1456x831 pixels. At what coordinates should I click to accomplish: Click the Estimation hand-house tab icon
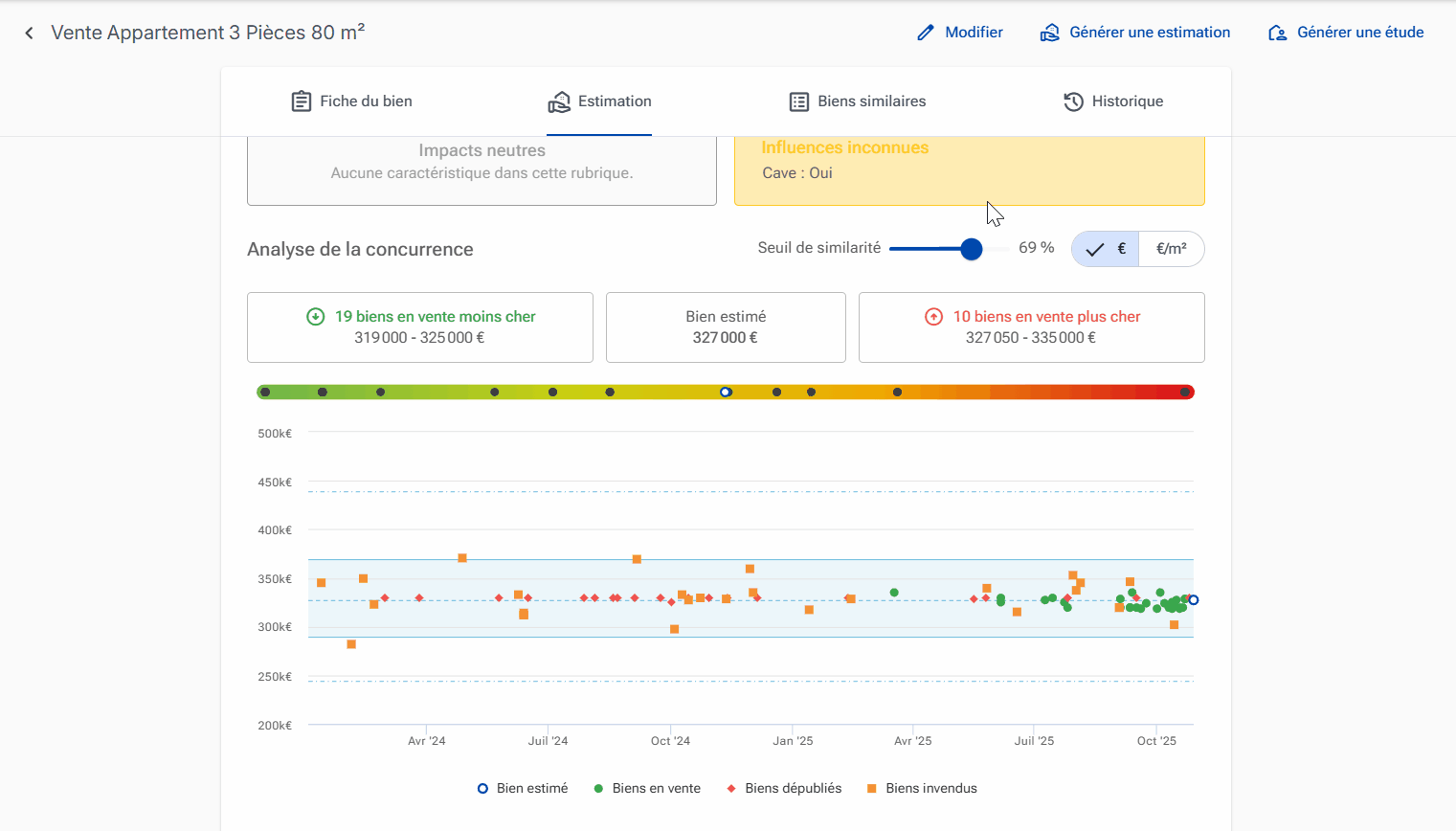coord(559,101)
